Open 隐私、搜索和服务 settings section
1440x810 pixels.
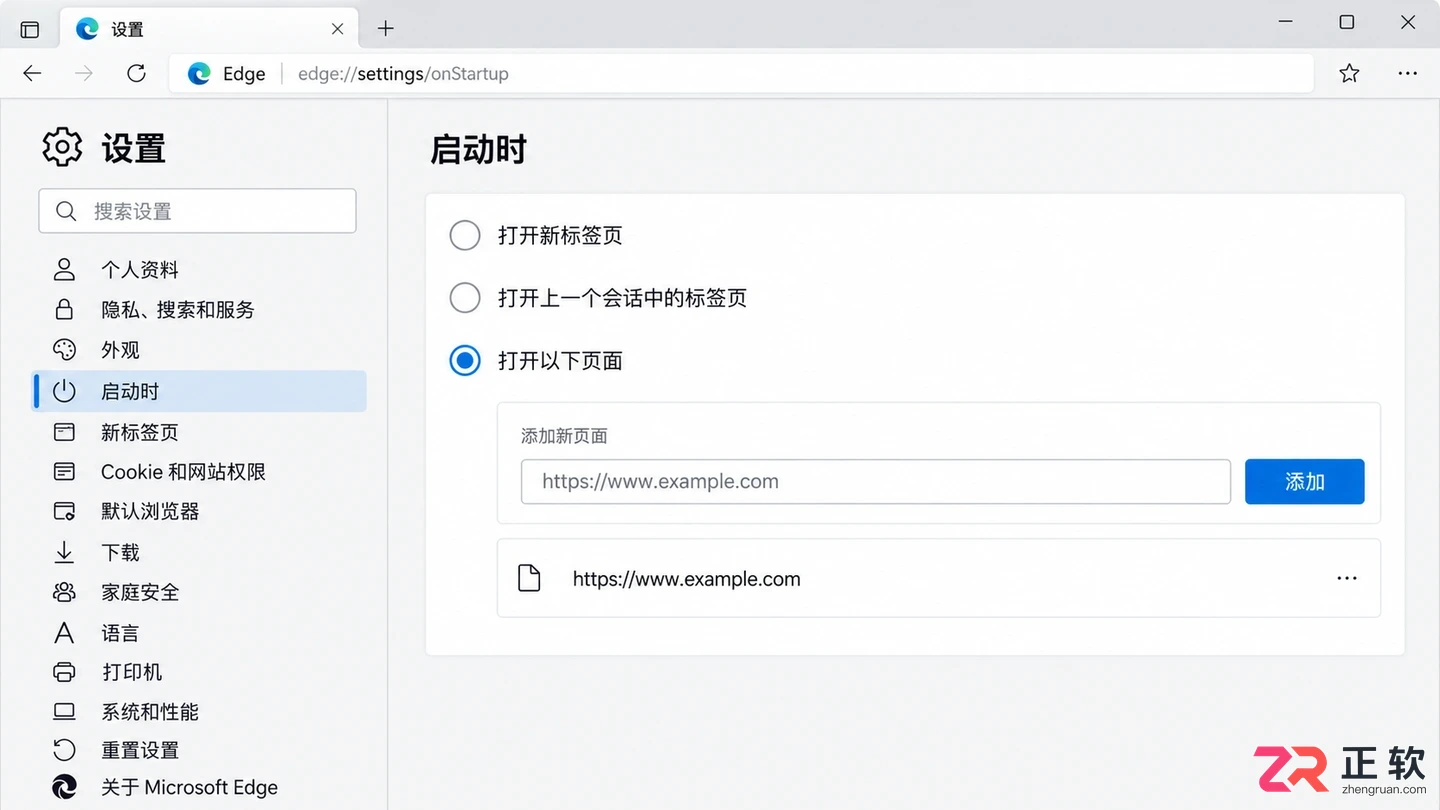coord(200,310)
